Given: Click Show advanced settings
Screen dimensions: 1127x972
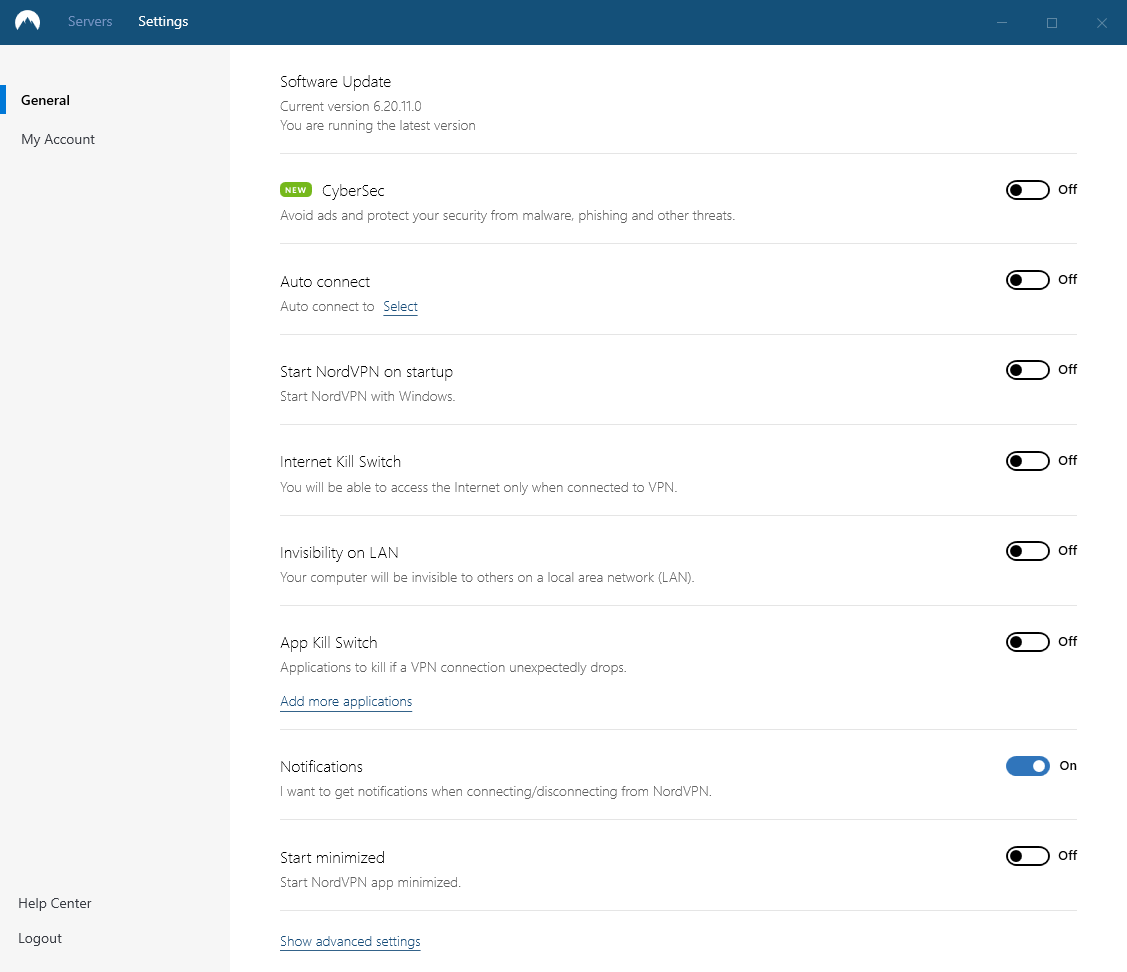Looking at the screenshot, I should pyautogui.click(x=350, y=941).
